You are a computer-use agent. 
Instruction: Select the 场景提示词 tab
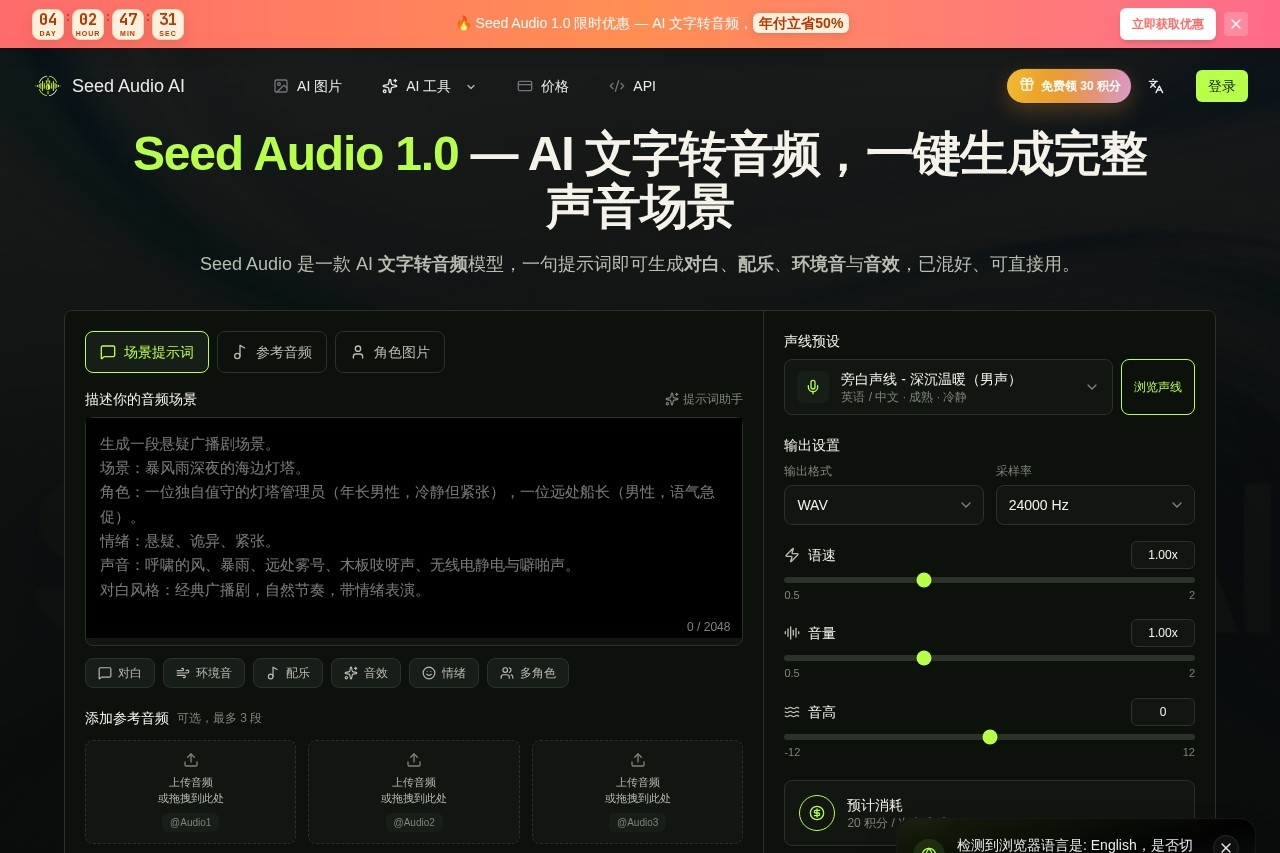click(x=147, y=352)
